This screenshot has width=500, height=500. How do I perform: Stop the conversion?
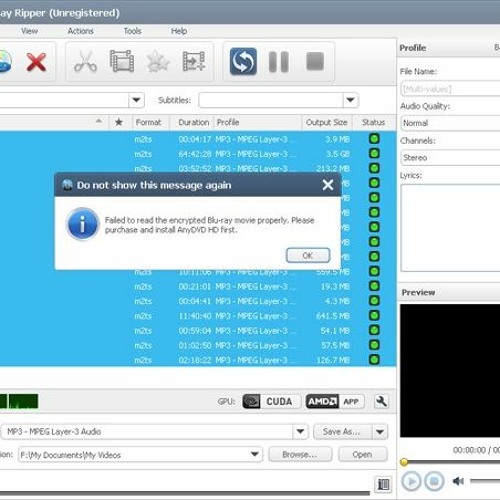(315, 61)
